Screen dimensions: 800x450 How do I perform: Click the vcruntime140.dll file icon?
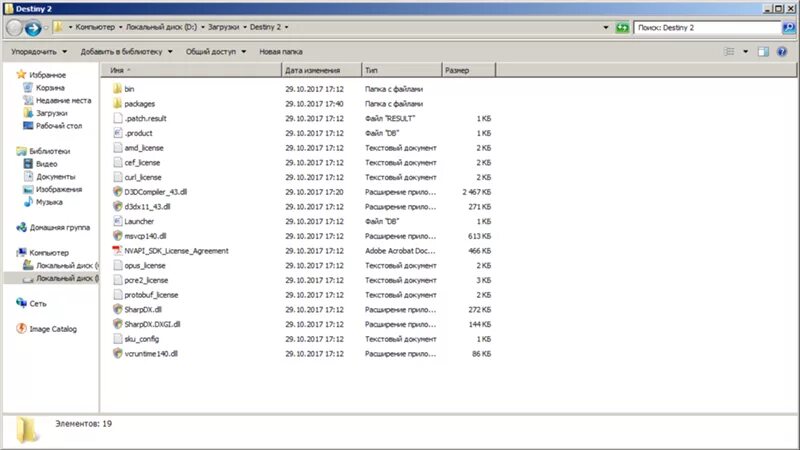[x=117, y=354]
